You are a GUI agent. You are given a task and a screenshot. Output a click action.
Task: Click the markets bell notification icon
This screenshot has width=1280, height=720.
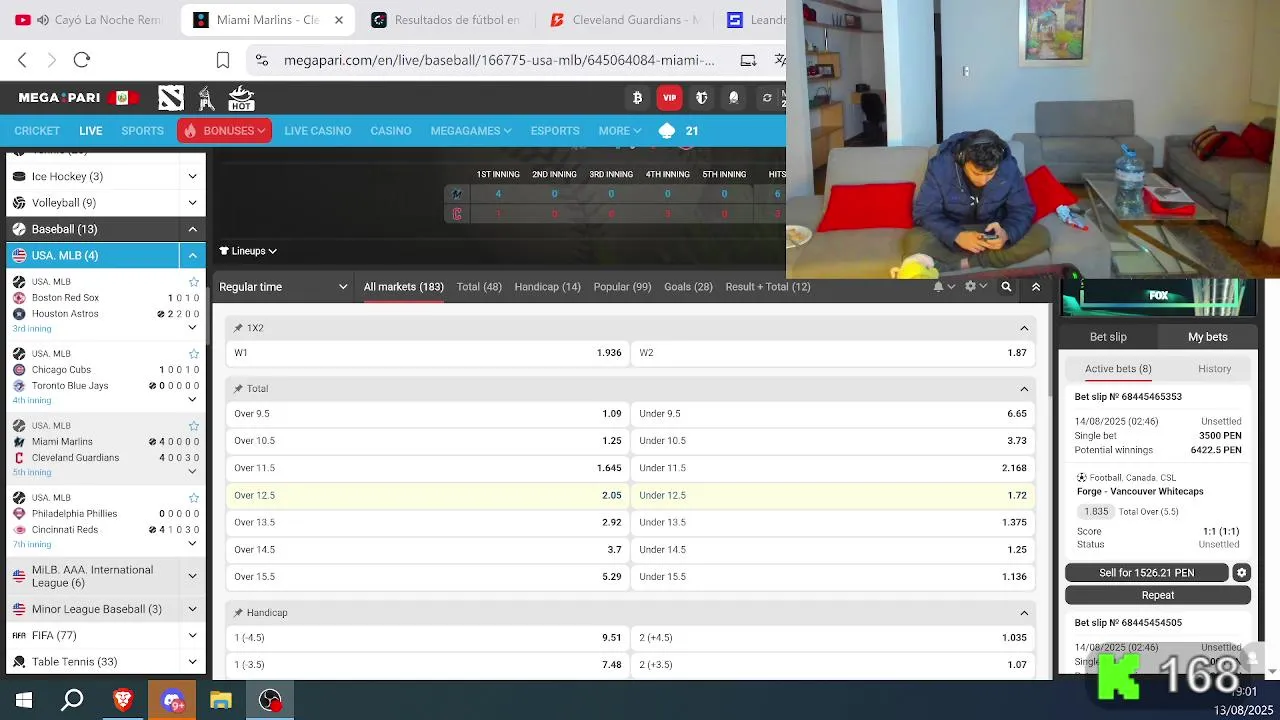pos(938,287)
